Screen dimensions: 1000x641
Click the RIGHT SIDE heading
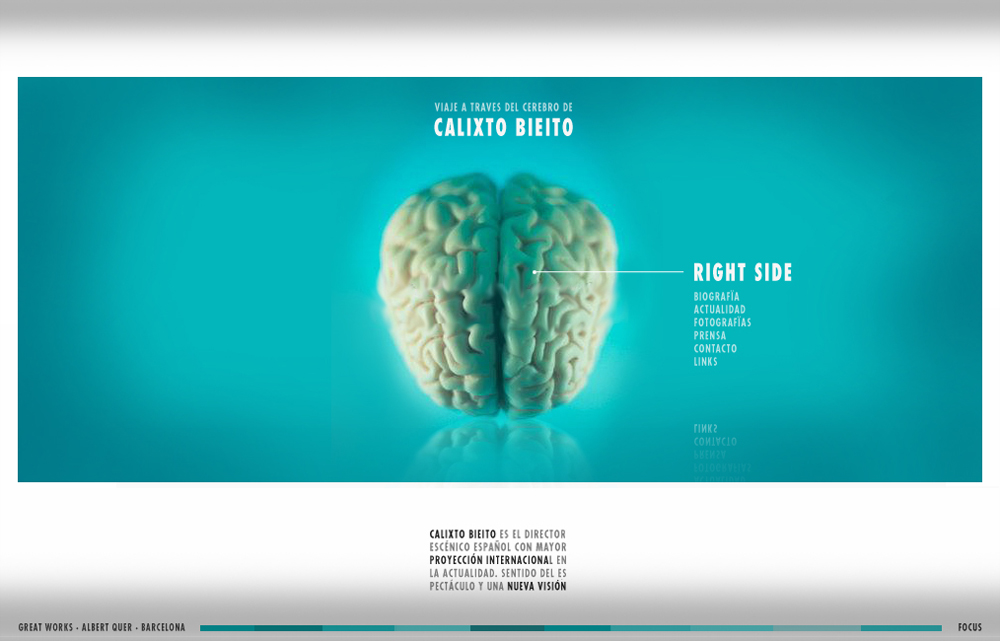tap(742, 272)
